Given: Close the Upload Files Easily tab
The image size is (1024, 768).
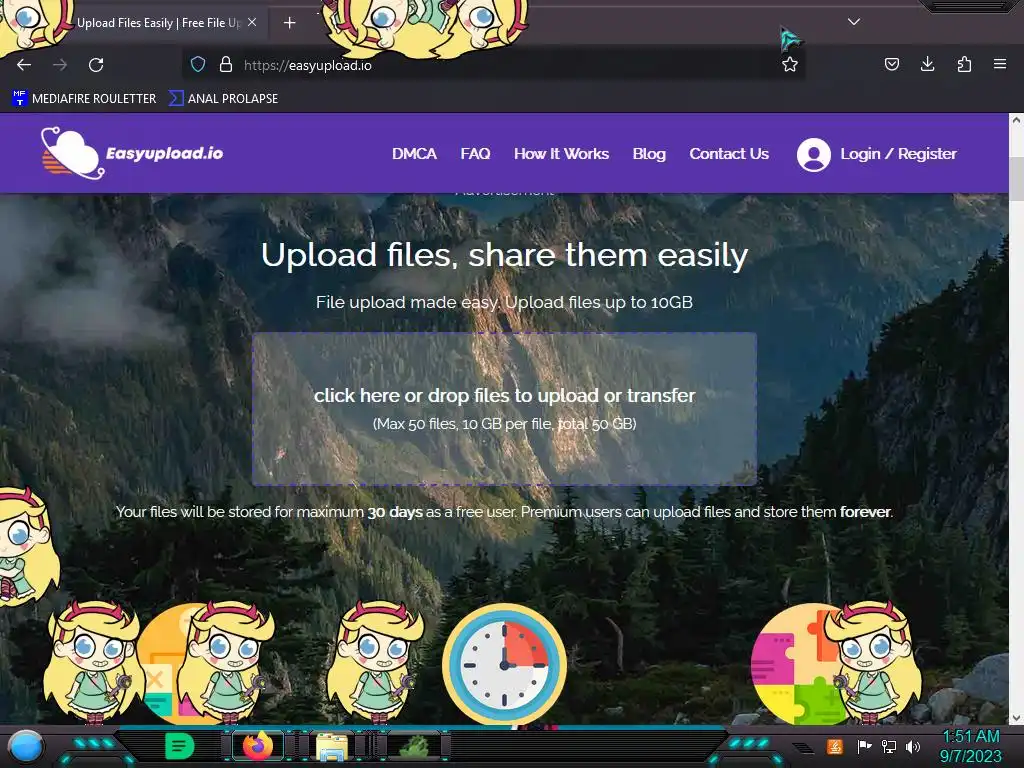Looking at the screenshot, I should point(252,22).
